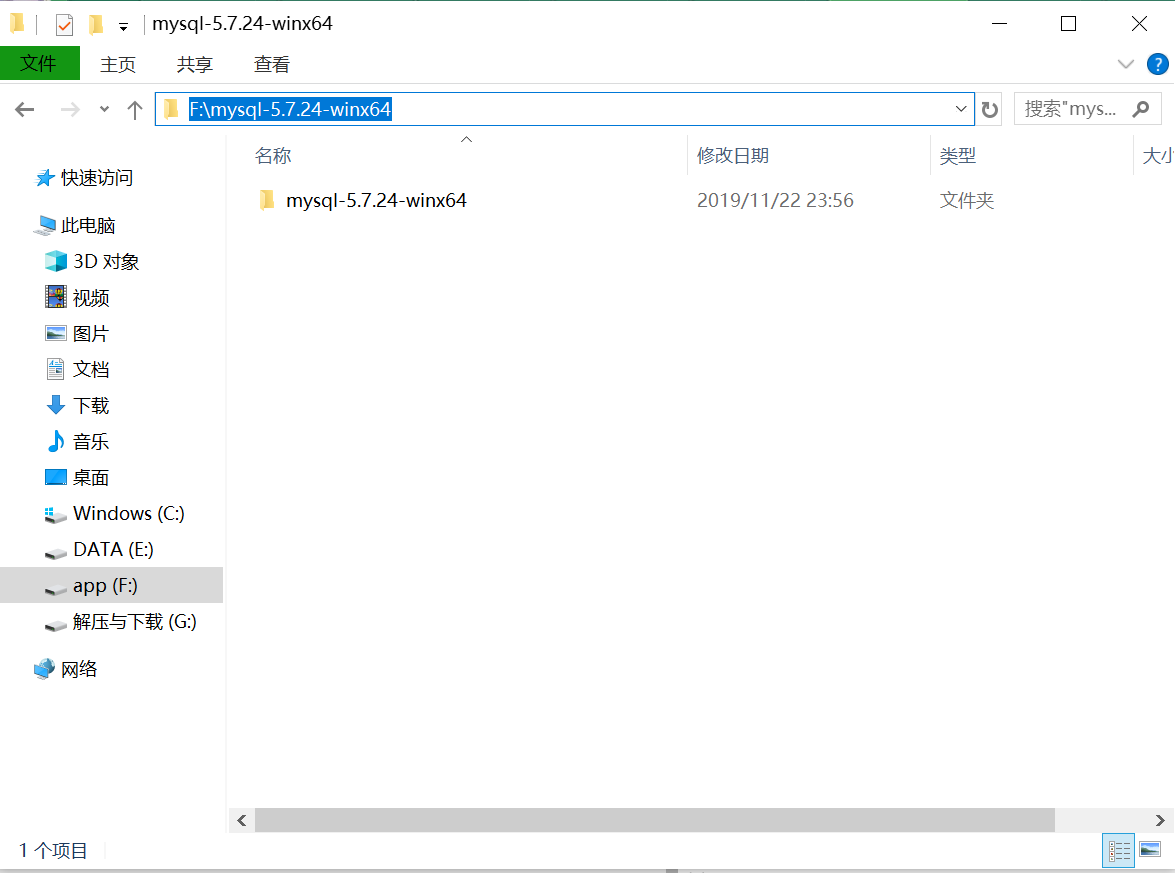The height and width of the screenshot is (873, 1175).
Task: Click the 2019/11/22 23:56 date cell
Action: [775, 201]
